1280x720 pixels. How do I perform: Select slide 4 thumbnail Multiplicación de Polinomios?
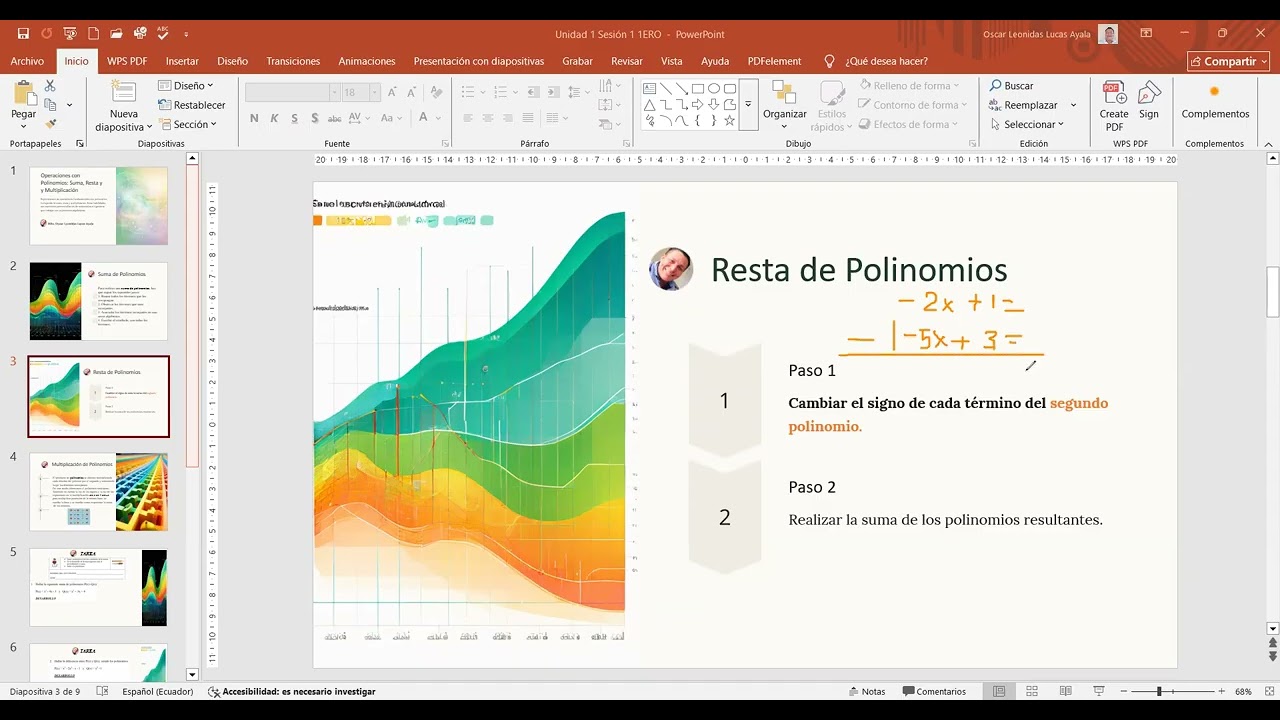click(98, 492)
